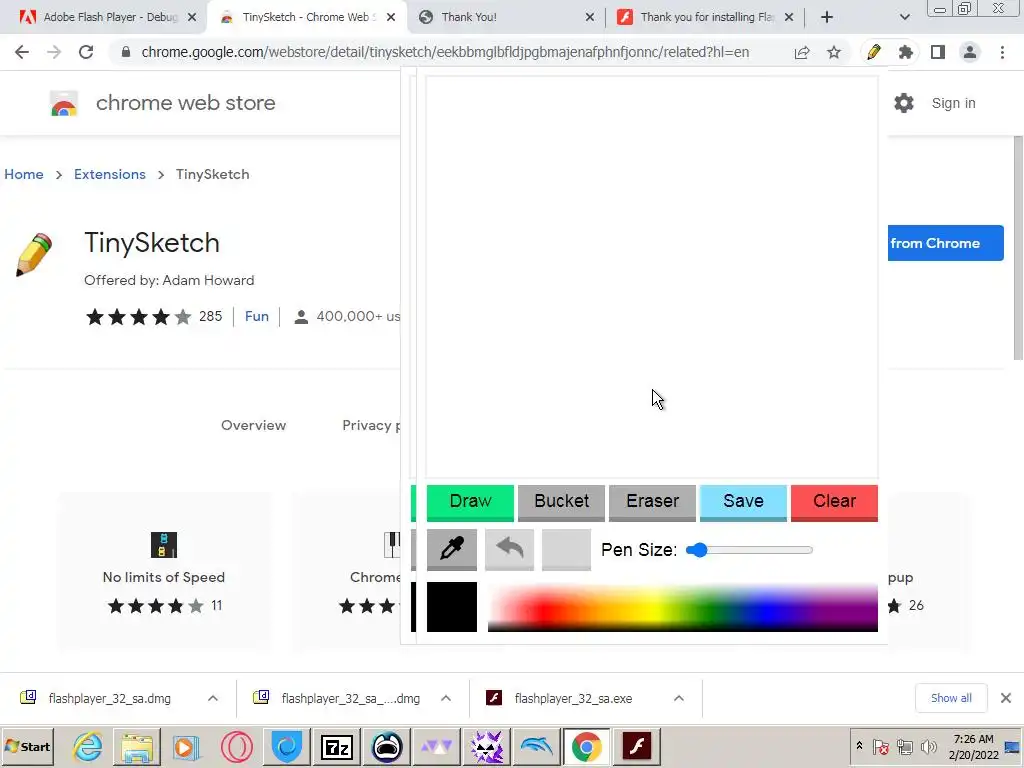Screen dimensions: 1024x768
Task: View the site lock security icon
Action: pyautogui.click(x=126, y=52)
